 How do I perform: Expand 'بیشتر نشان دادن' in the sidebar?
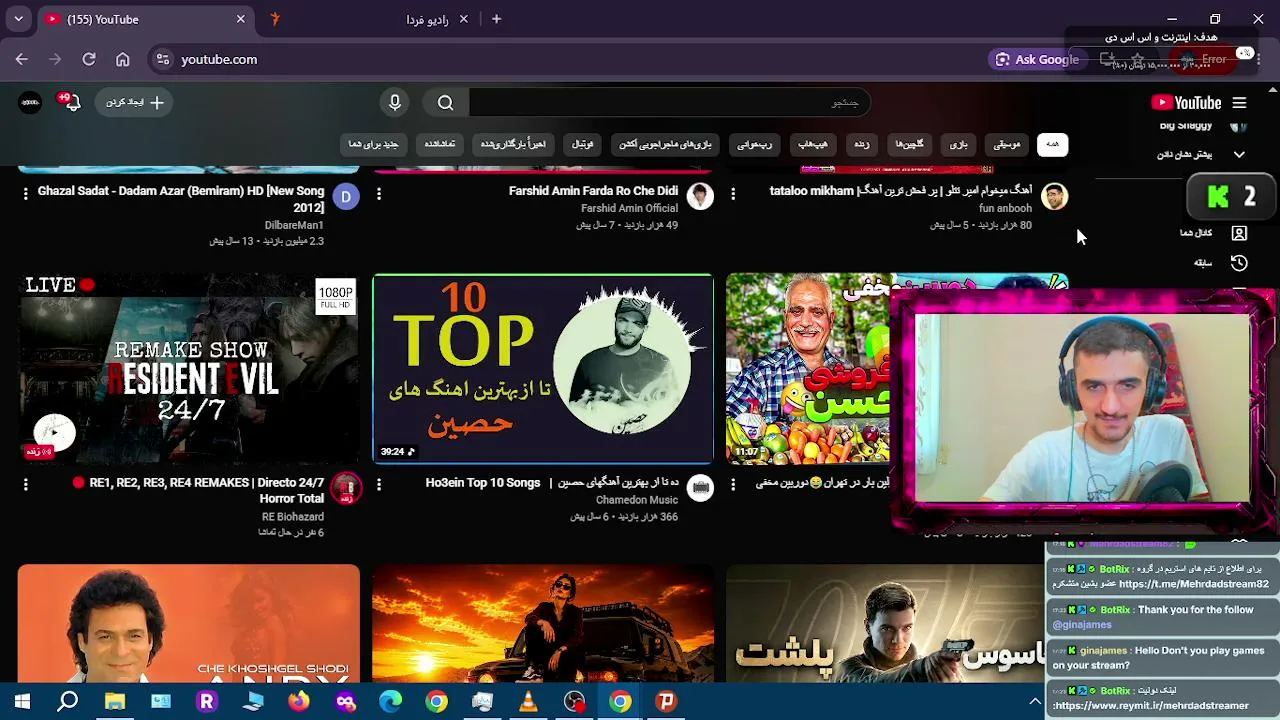(1201, 154)
